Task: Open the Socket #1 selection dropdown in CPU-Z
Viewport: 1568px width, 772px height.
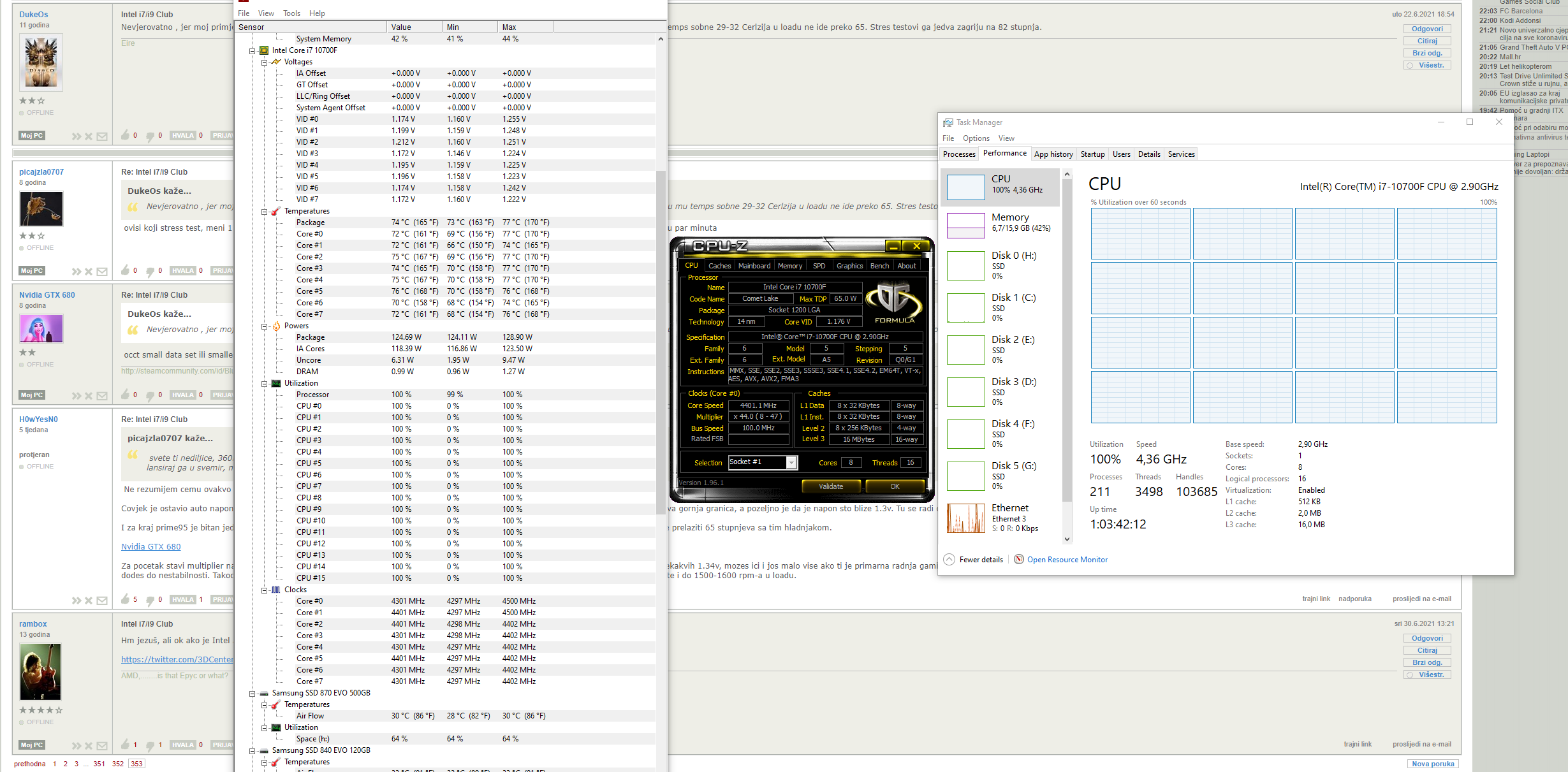Action: [791, 462]
